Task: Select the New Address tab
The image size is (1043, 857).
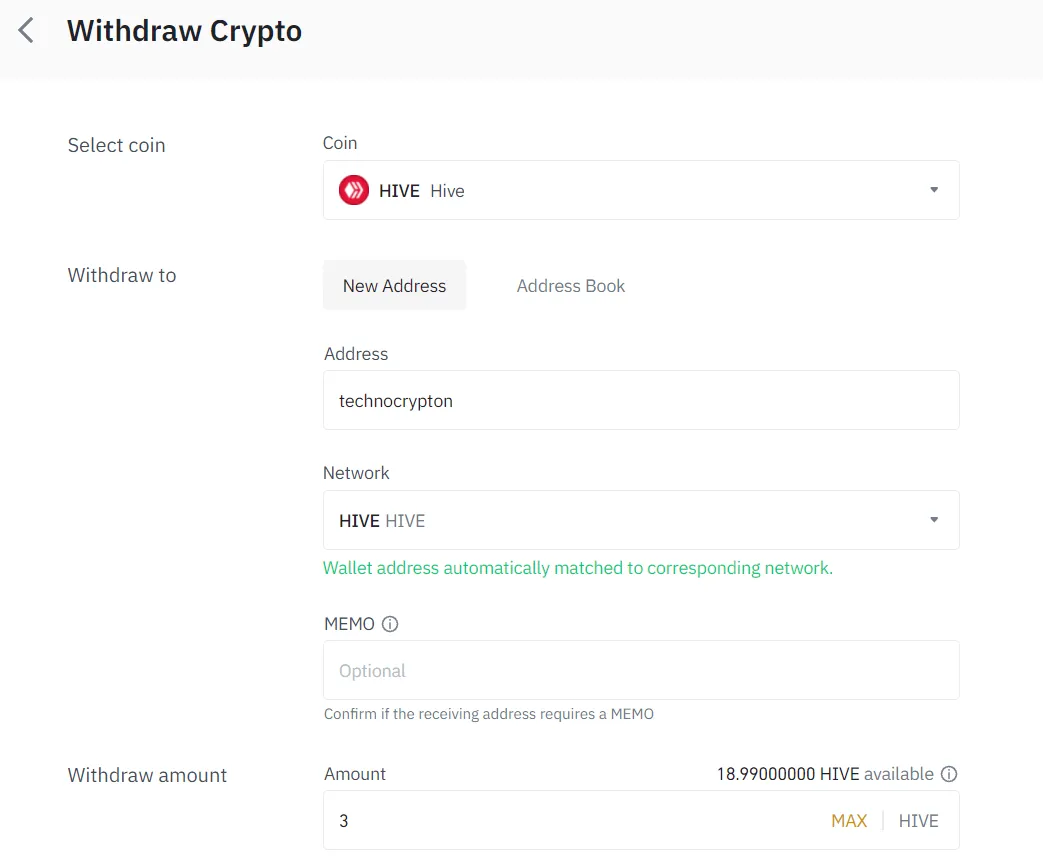Action: tap(394, 285)
